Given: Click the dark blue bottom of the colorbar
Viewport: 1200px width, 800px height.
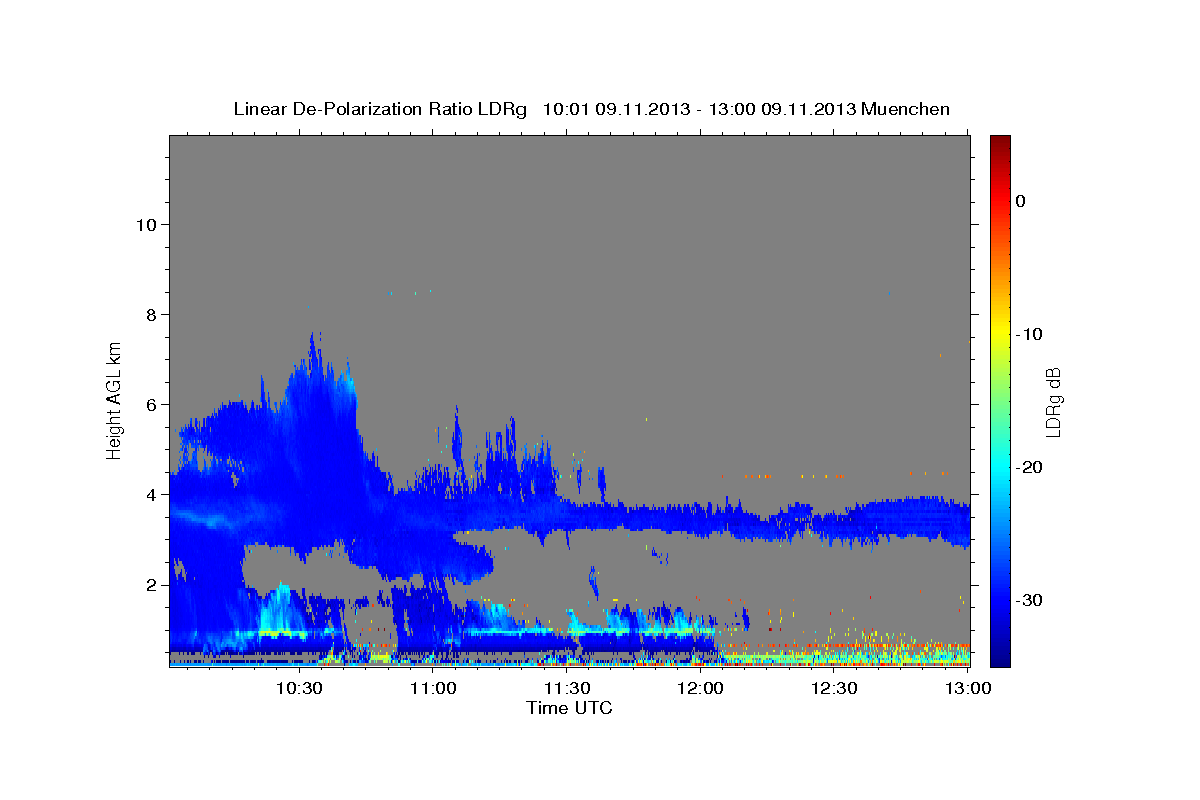Looking at the screenshot, I should click(x=1000, y=658).
